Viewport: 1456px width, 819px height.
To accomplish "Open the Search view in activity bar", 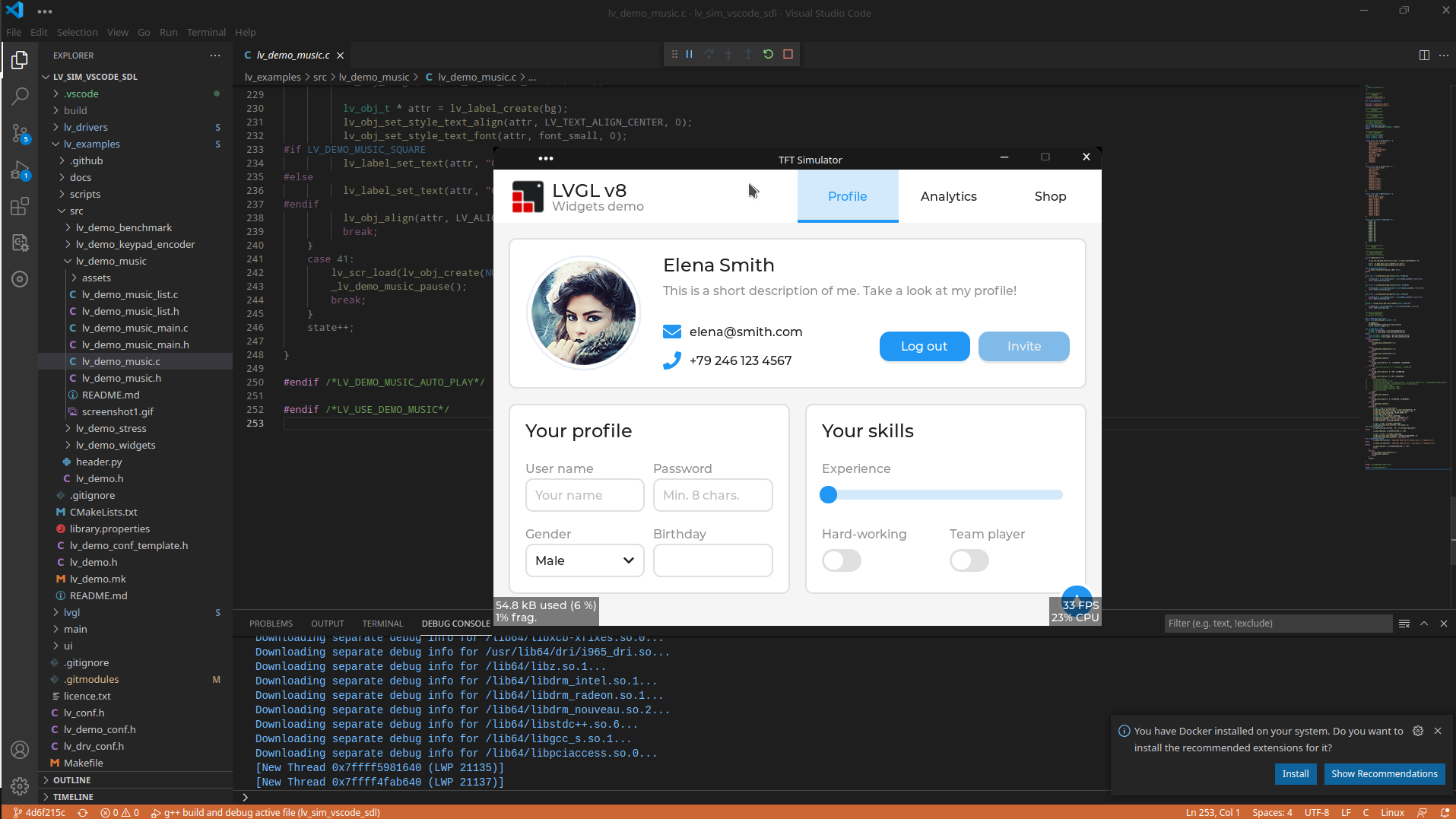I will (x=20, y=96).
